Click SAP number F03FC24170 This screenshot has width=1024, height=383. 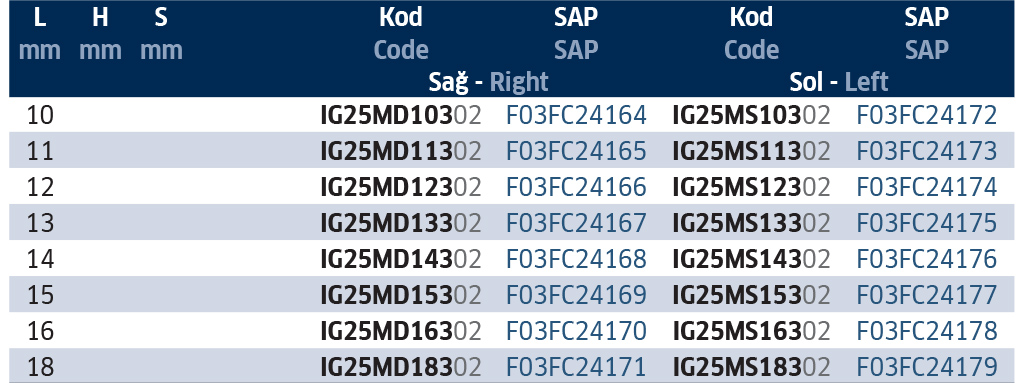pyautogui.click(x=577, y=331)
